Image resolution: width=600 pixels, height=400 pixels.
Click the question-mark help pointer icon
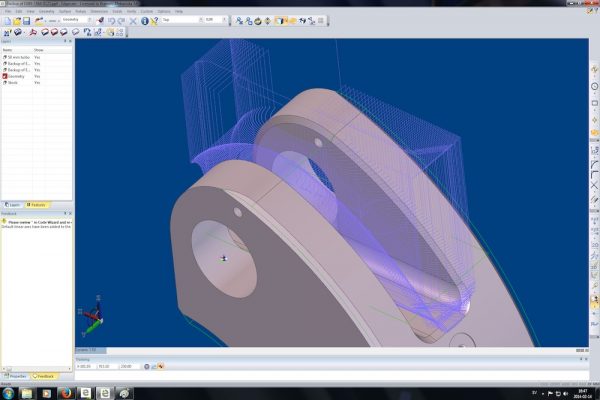coord(154,21)
